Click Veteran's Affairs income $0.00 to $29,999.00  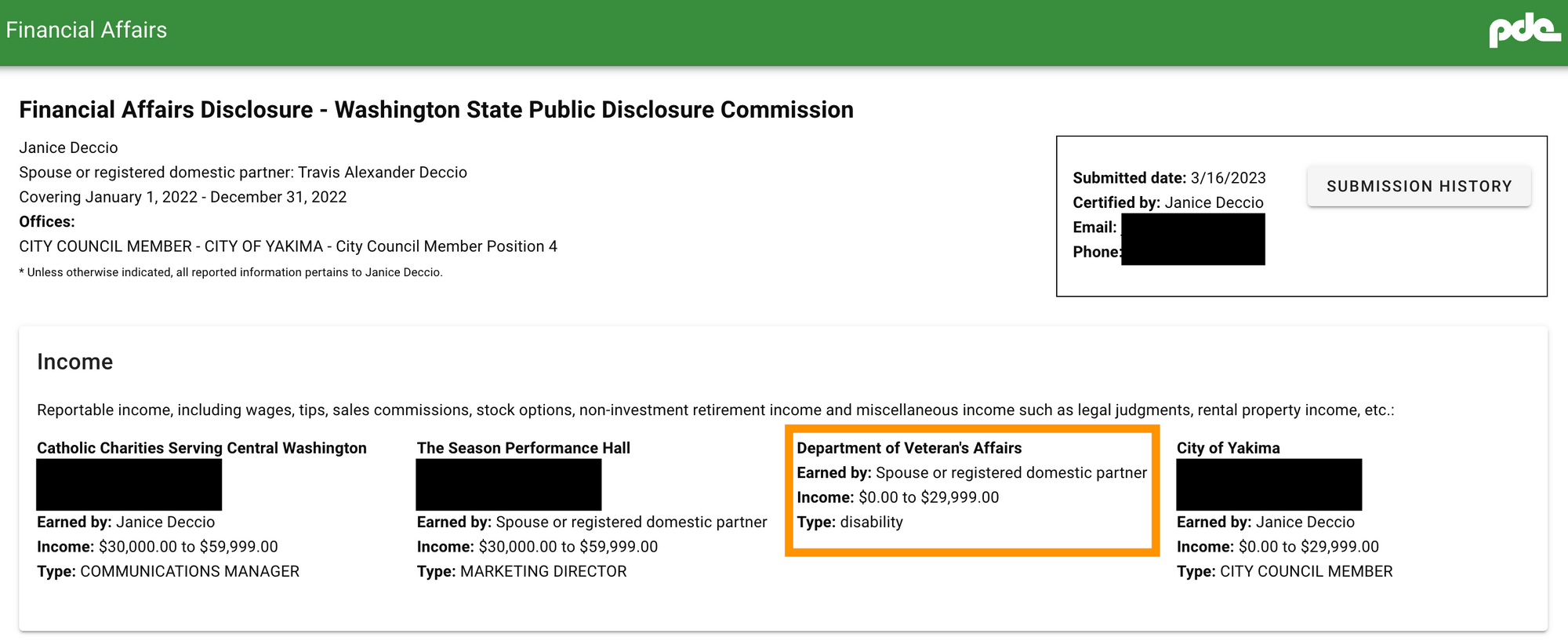pos(898,497)
